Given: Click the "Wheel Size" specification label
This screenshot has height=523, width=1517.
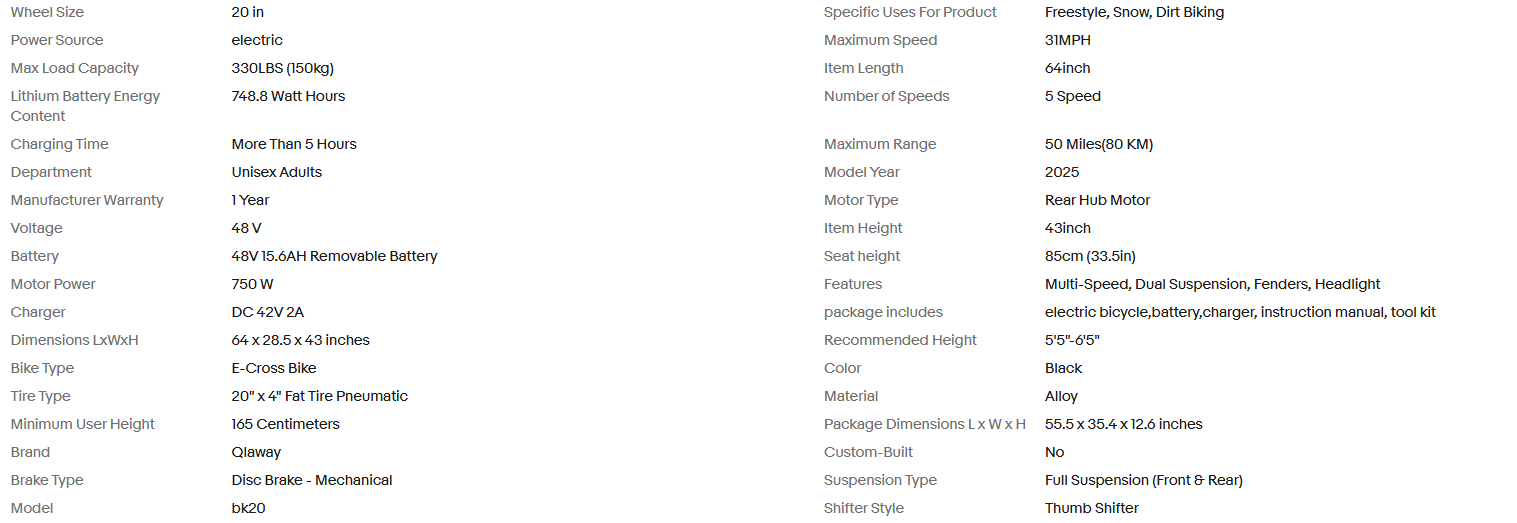Looking at the screenshot, I should (x=47, y=13).
